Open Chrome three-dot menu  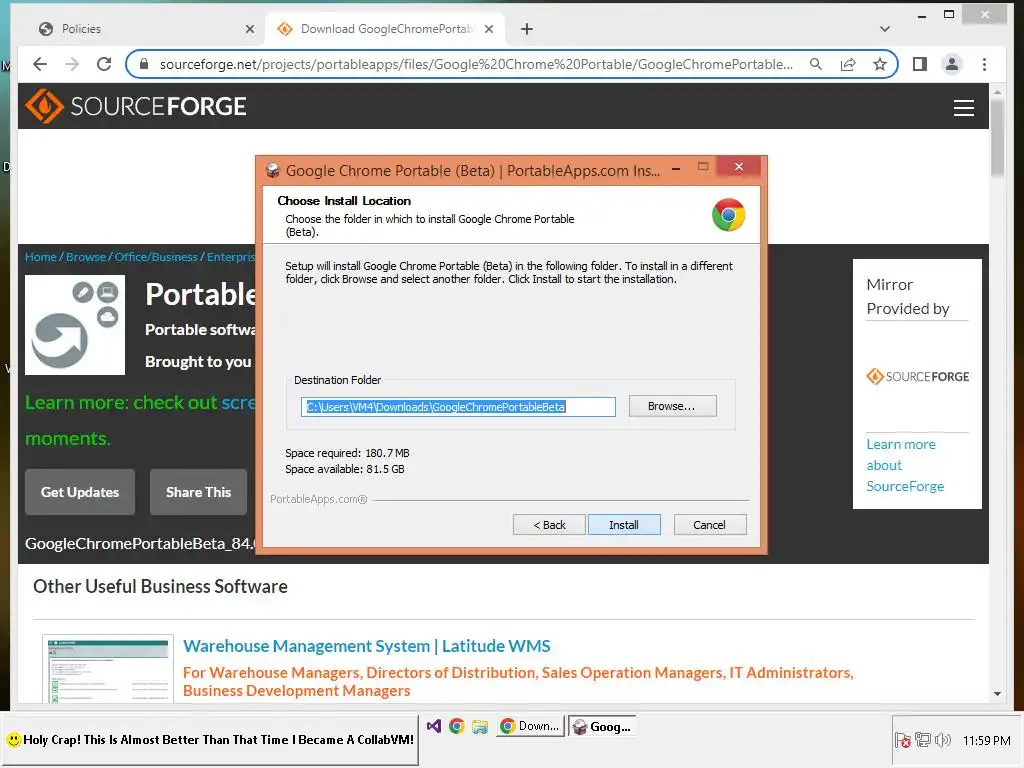tap(984, 64)
